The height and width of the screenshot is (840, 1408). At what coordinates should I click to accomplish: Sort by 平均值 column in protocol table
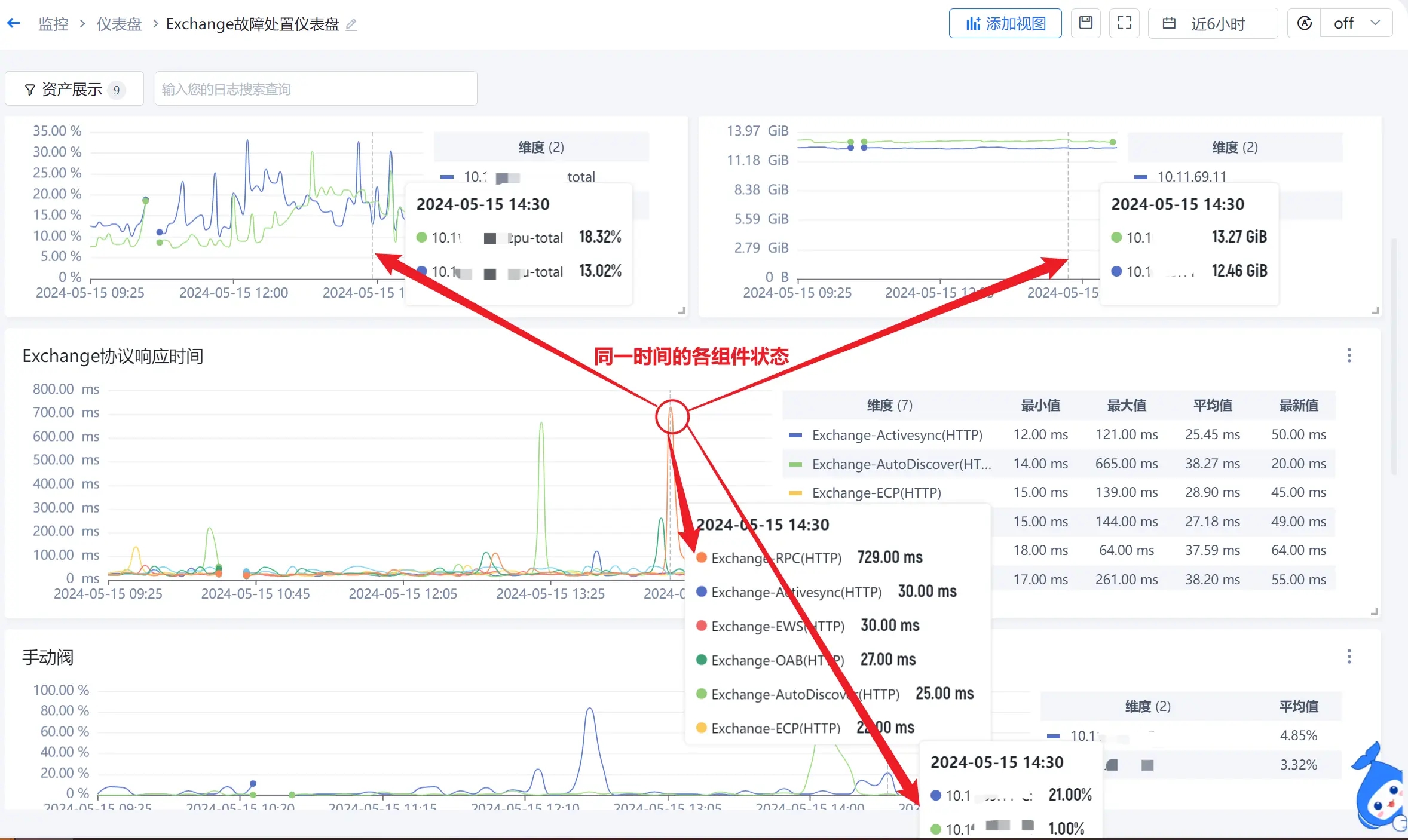(x=1213, y=406)
